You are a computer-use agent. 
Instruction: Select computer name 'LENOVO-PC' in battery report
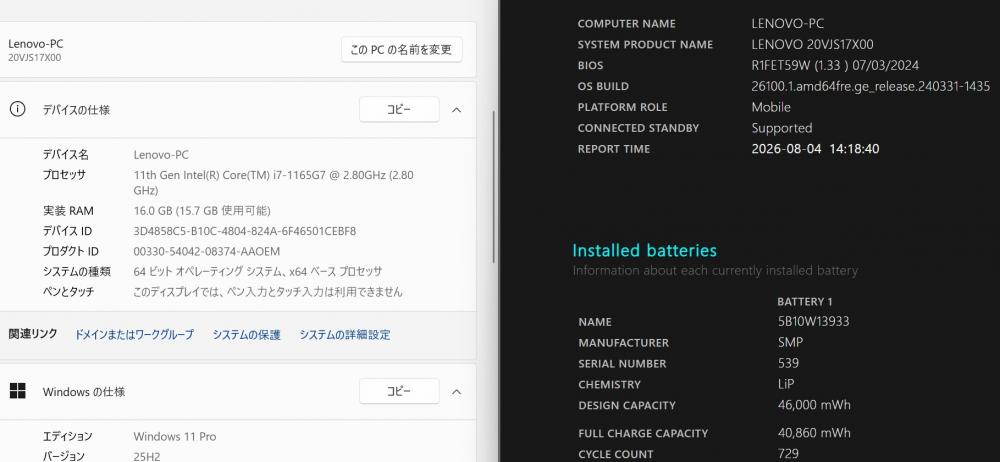click(788, 24)
